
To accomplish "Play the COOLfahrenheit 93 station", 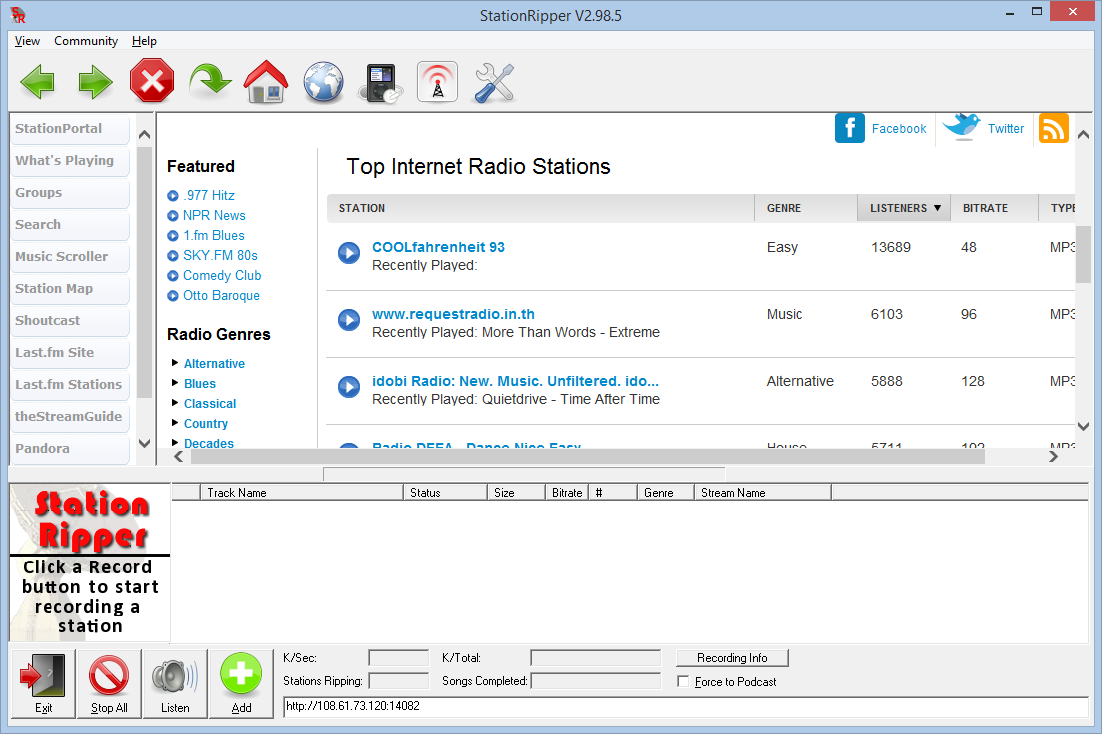I will (x=349, y=252).
